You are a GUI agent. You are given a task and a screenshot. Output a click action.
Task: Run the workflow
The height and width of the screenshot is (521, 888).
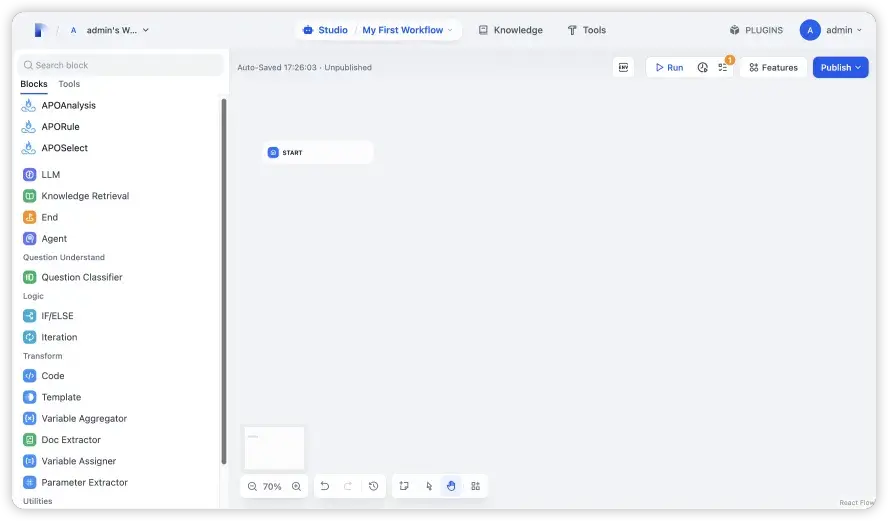coord(669,67)
